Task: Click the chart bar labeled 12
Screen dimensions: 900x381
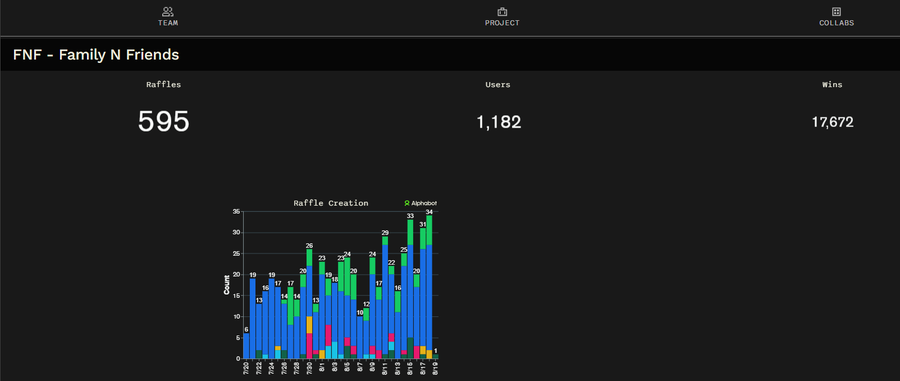Action: click(x=366, y=333)
